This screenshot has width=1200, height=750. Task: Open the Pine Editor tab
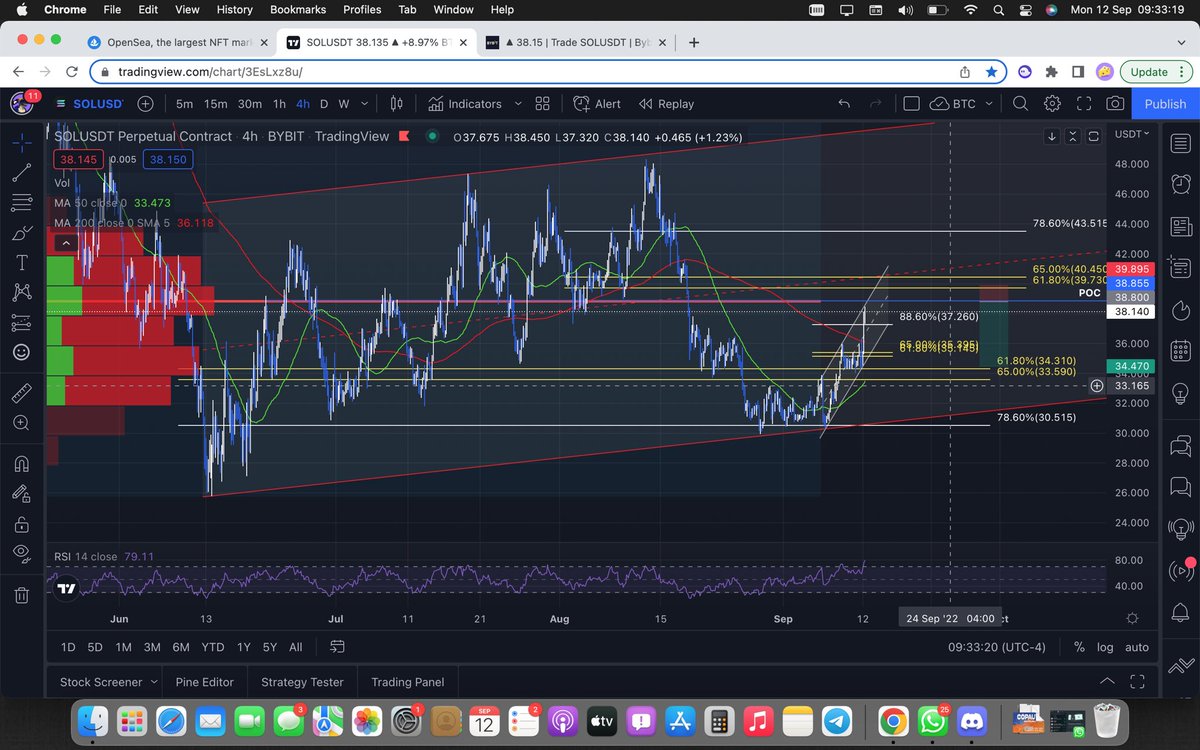tap(204, 682)
